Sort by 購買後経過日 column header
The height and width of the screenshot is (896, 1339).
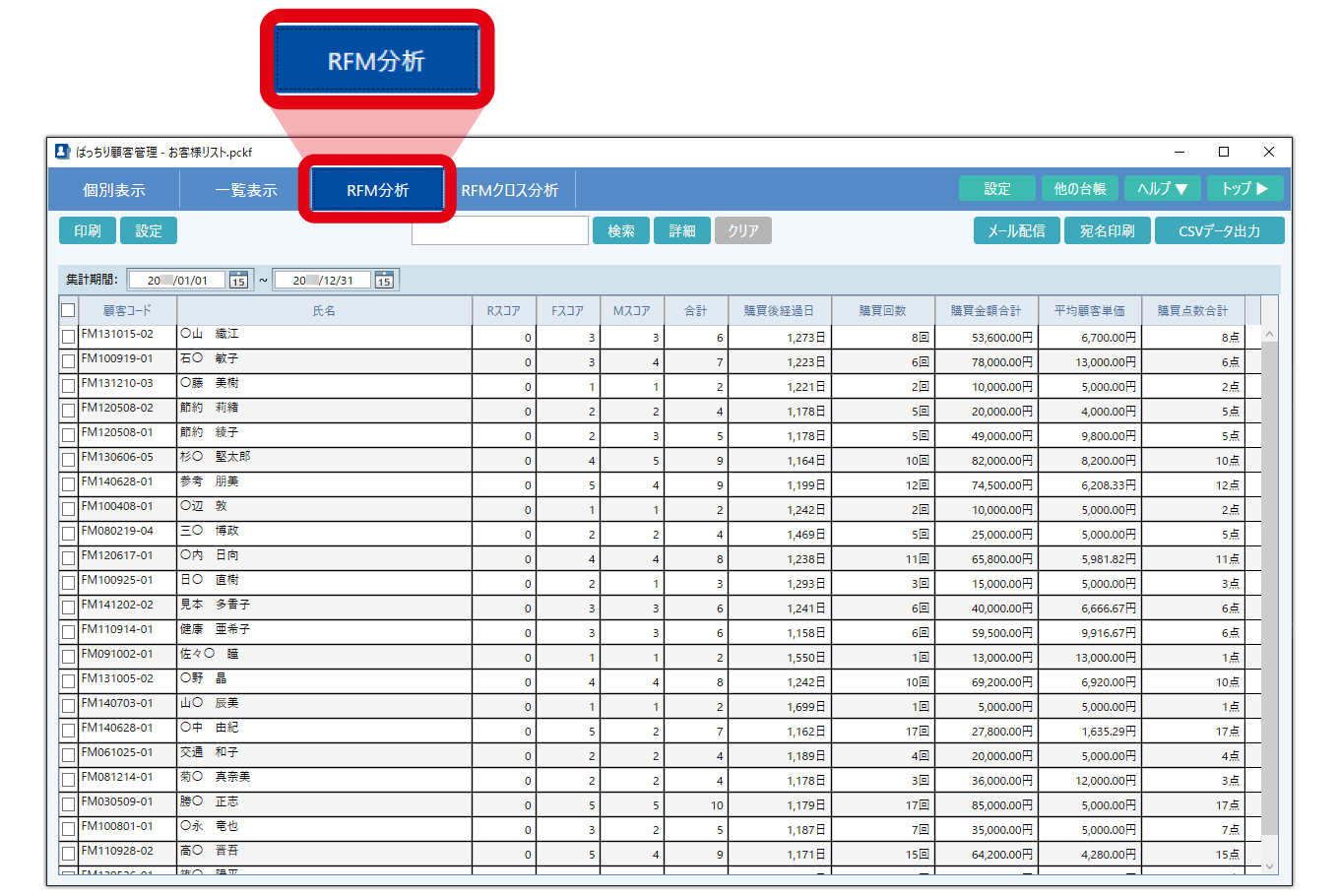[x=780, y=310]
